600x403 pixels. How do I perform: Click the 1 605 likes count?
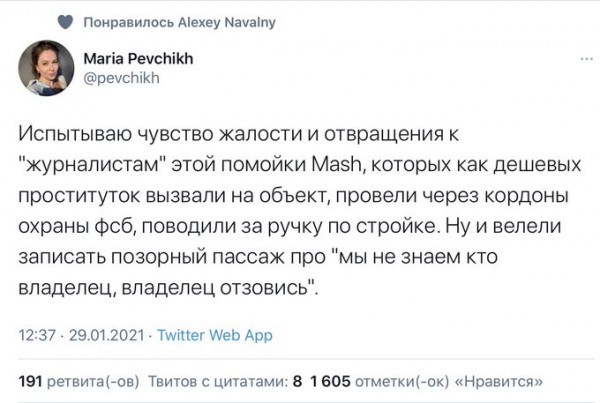click(x=331, y=381)
